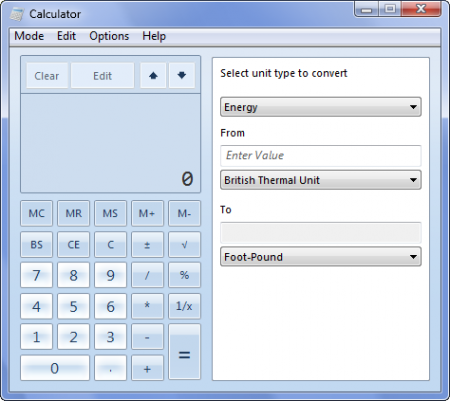Click the BS backspace button
Screen dimensions: 450x401
pos(36,245)
